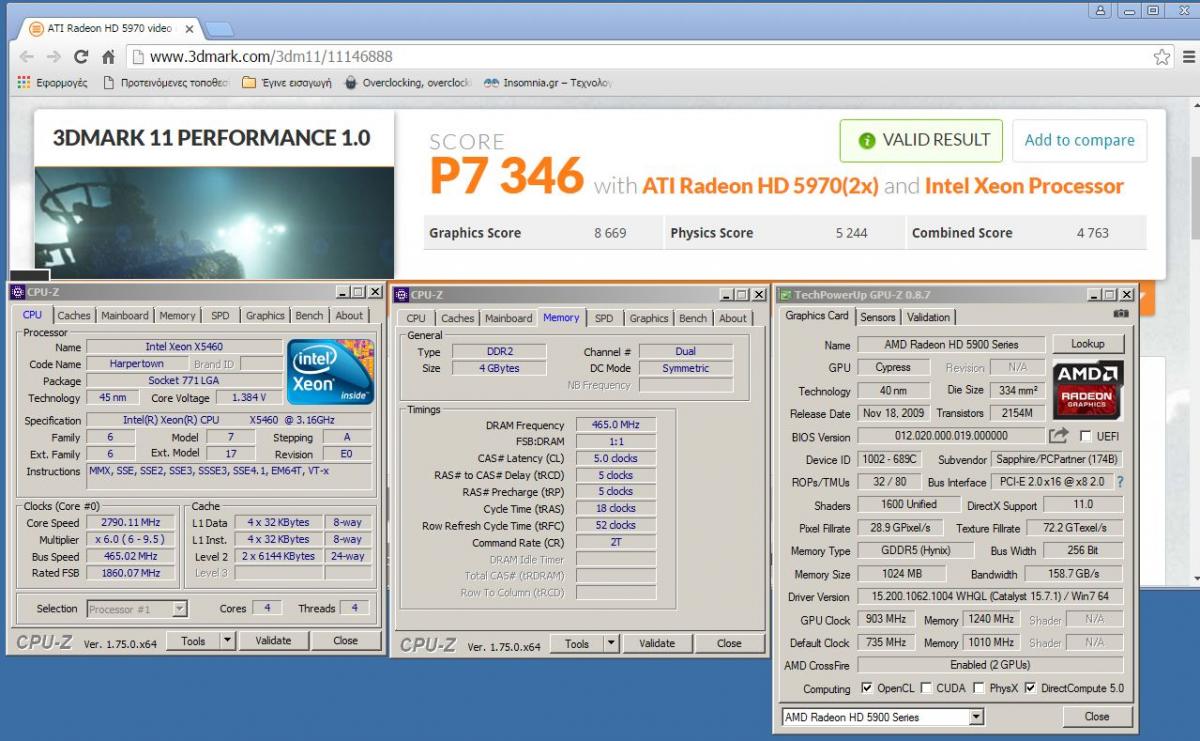This screenshot has height=741, width=1200.
Task: Click the Chrome back arrow
Action: (x=27, y=57)
